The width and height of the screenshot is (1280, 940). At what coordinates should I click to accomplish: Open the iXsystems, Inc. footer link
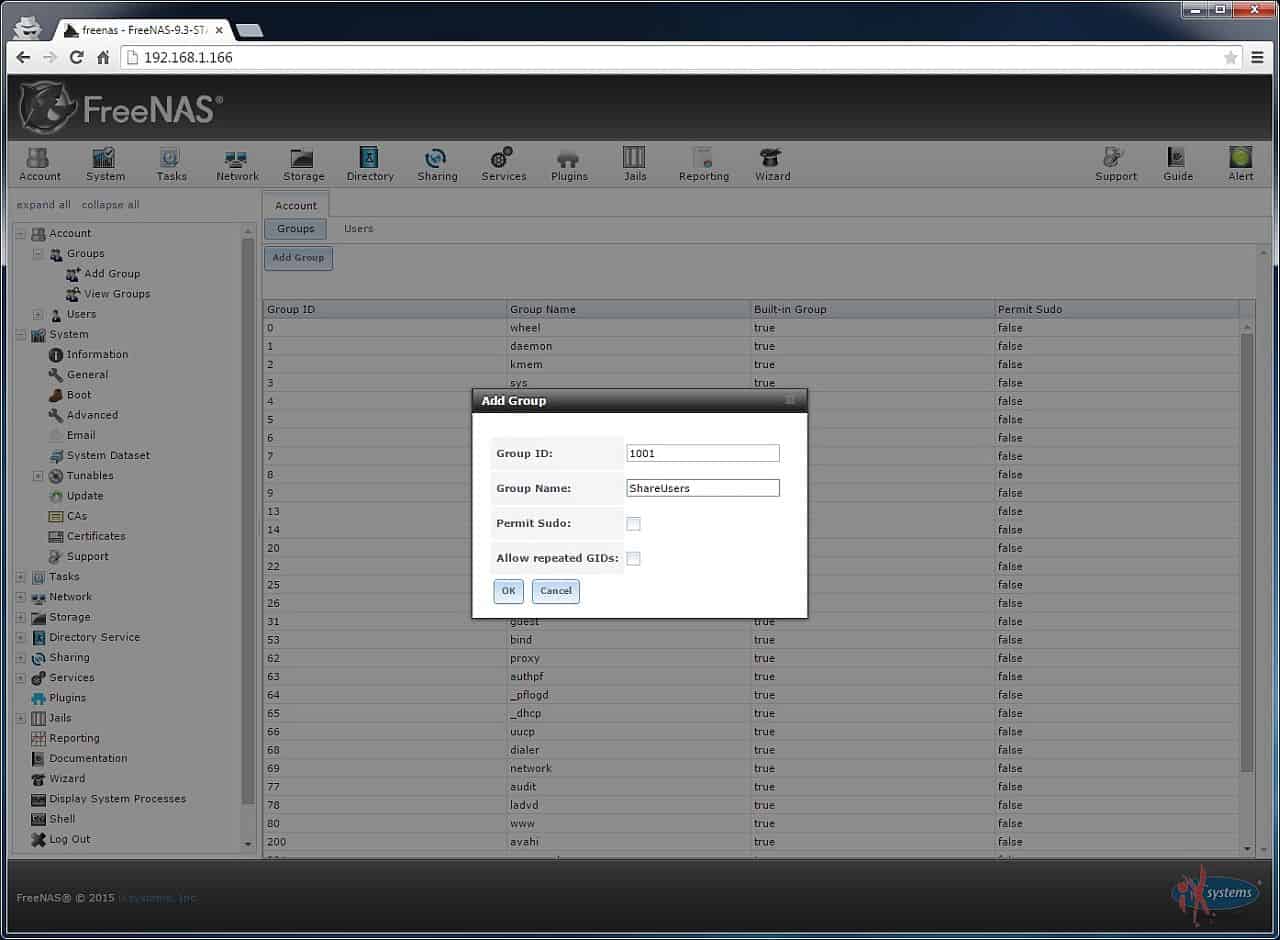click(x=158, y=898)
